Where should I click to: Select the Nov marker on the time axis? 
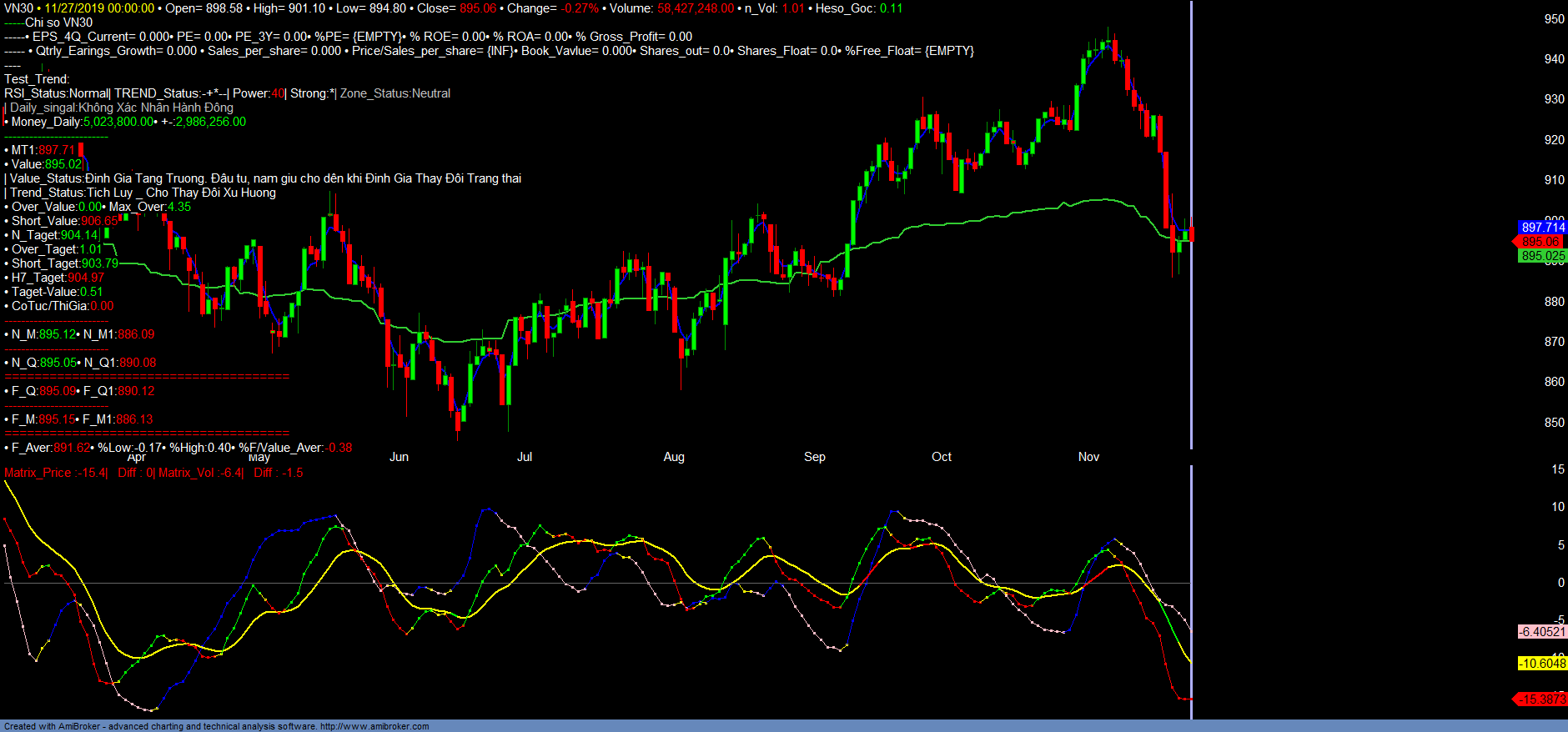1088,457
